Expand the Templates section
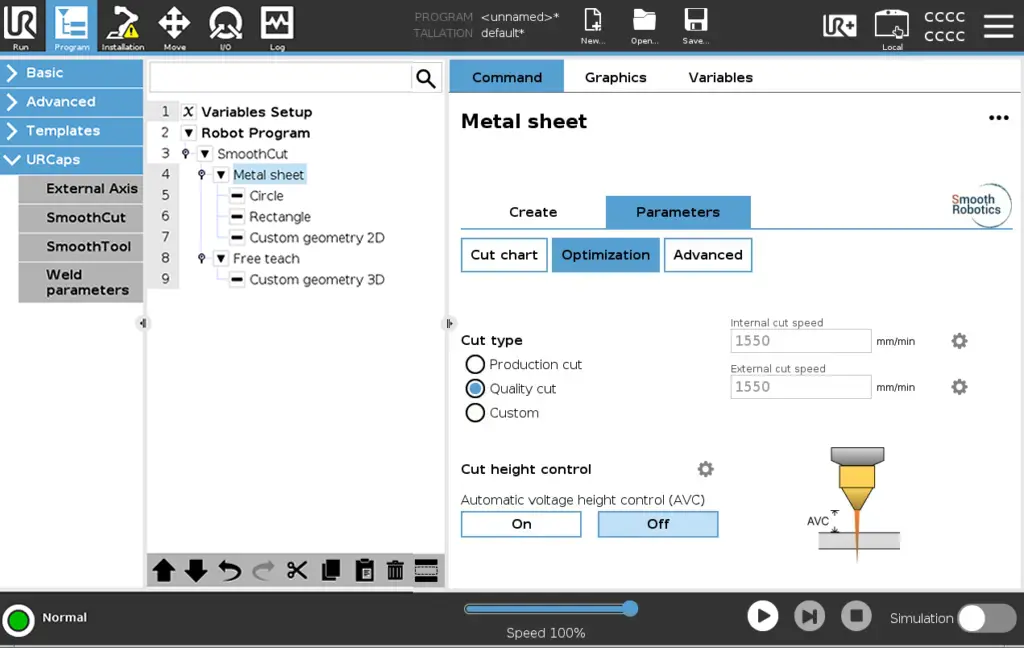The width and height of the screenshot is (1024, 648). [71, 131]
